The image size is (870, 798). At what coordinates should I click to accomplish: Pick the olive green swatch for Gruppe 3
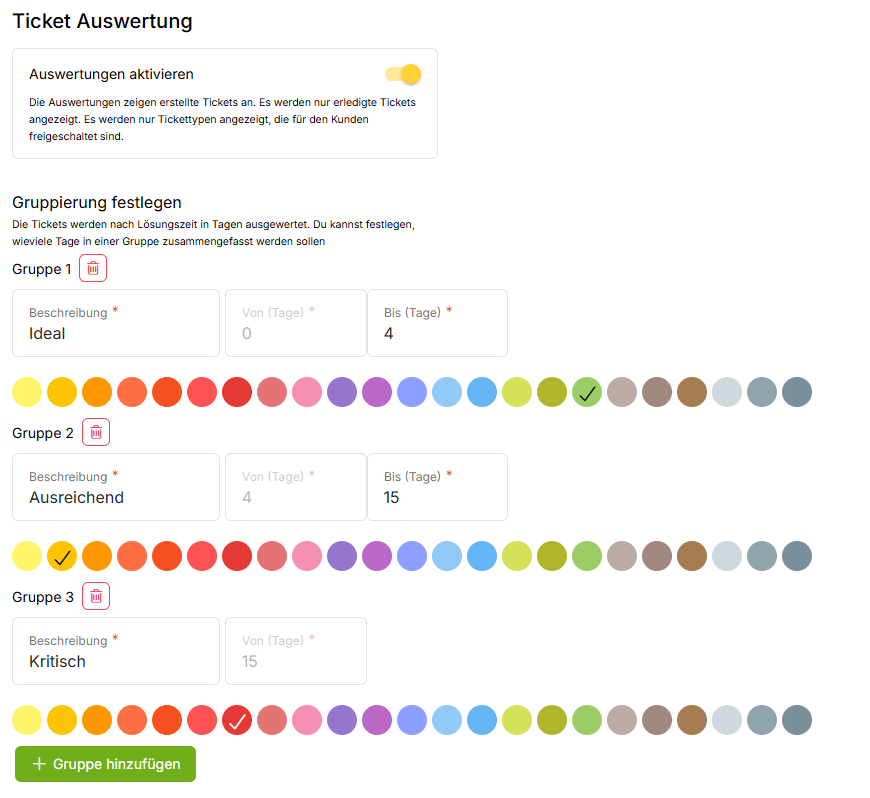552,720
